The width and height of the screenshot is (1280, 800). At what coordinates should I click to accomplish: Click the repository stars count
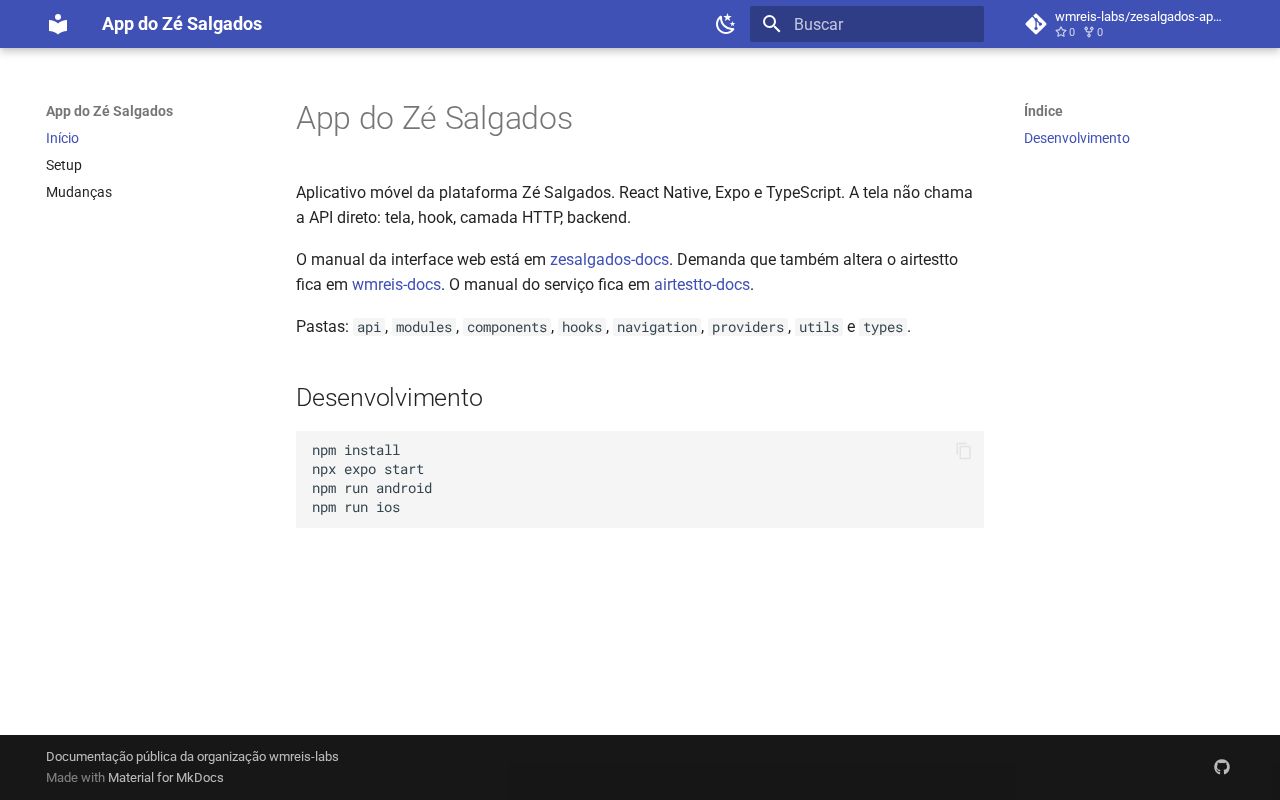point(1065,32)
